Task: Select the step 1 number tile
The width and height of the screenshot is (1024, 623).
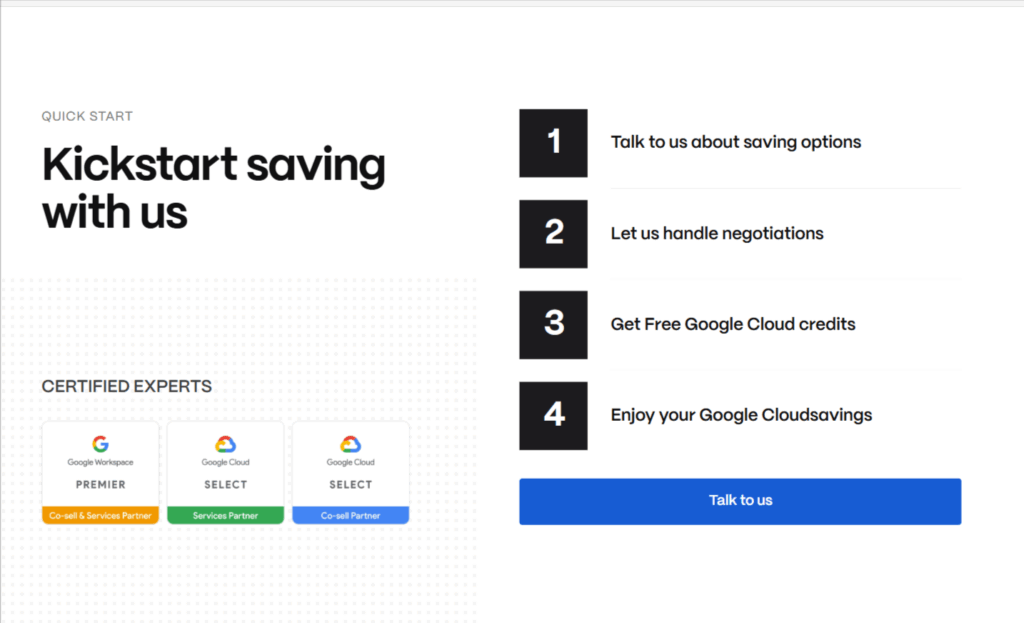Action: coord(553,143)
